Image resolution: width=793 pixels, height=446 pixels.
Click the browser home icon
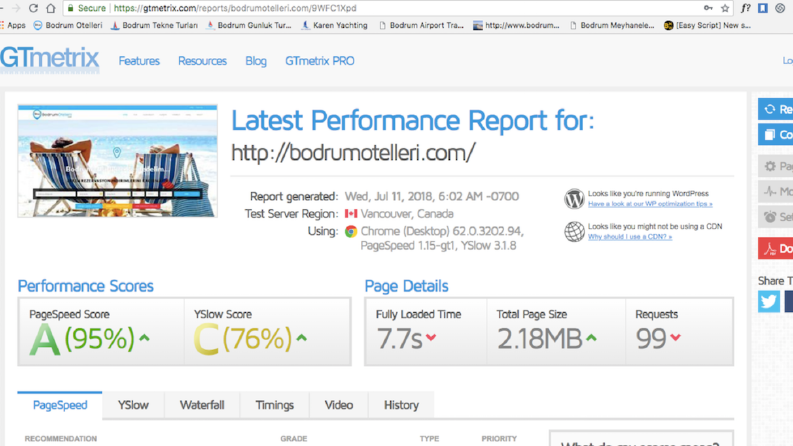(x=51, y=8)
